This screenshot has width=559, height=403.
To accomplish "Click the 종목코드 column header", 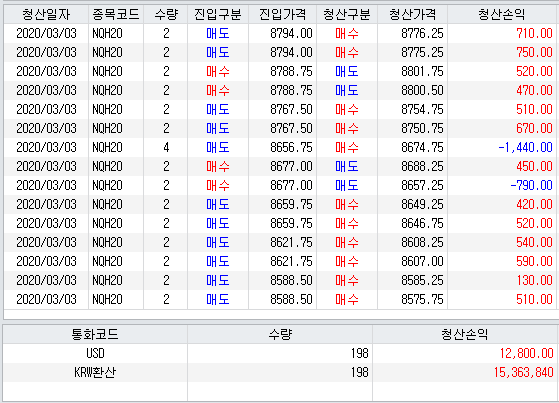I will click(116, 14).
